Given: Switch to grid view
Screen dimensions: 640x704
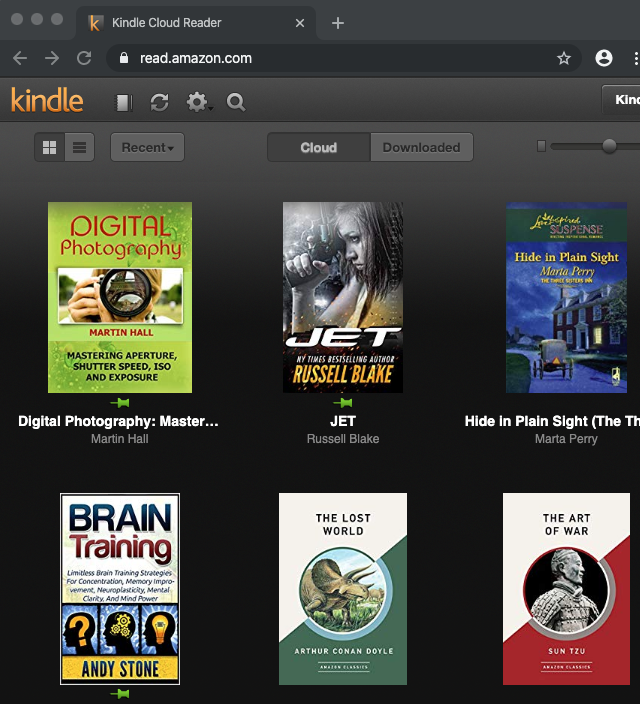Looking at the screenshot, I should pos(50,147).
